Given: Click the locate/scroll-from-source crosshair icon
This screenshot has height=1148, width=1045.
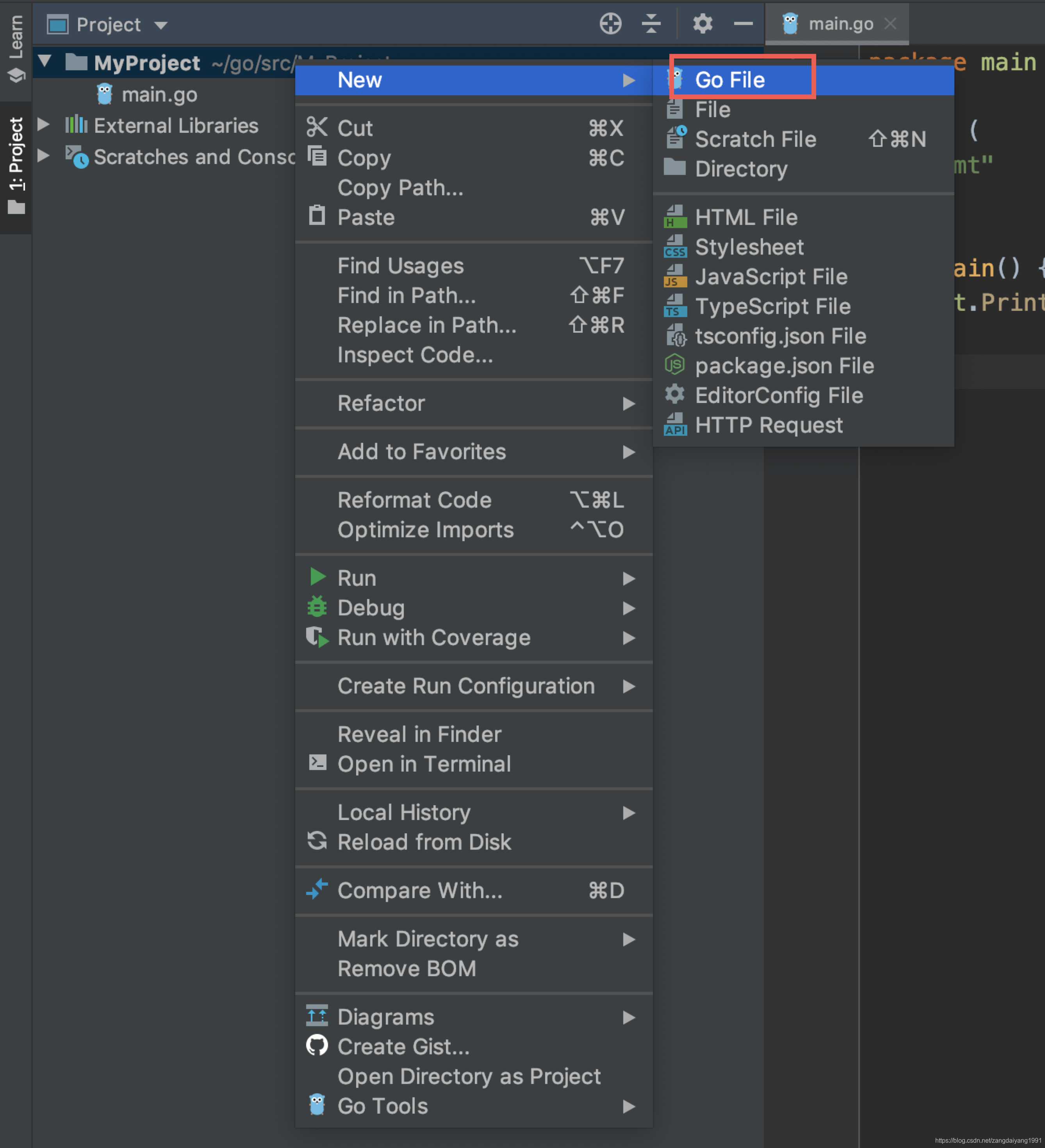Looking at the screenshot, I should [610, 24].
